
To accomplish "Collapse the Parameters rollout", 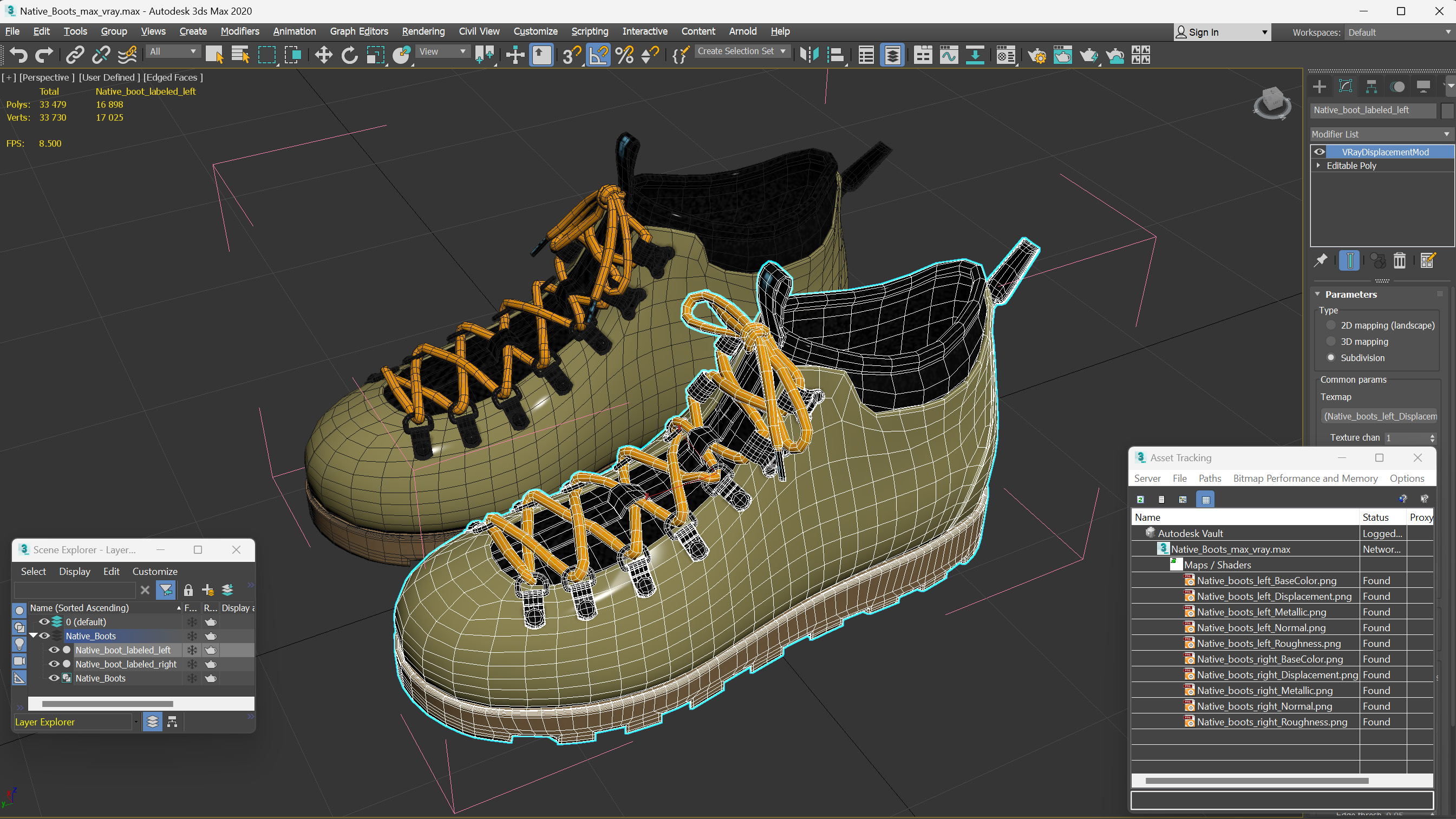I will point(1317,294).
